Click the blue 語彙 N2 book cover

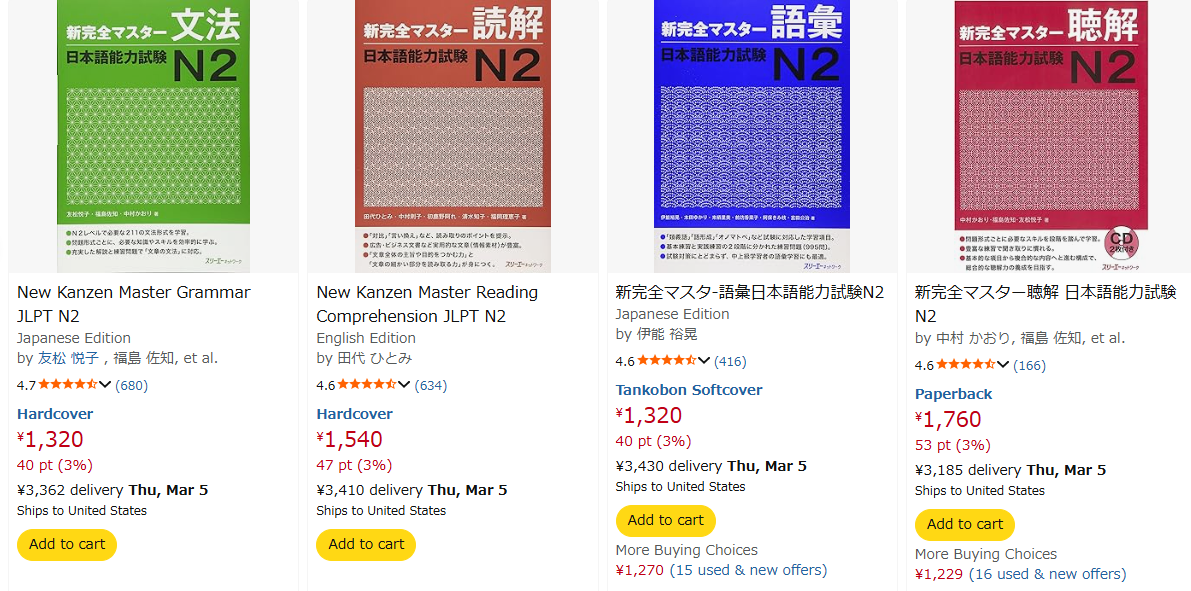(752, 135)
